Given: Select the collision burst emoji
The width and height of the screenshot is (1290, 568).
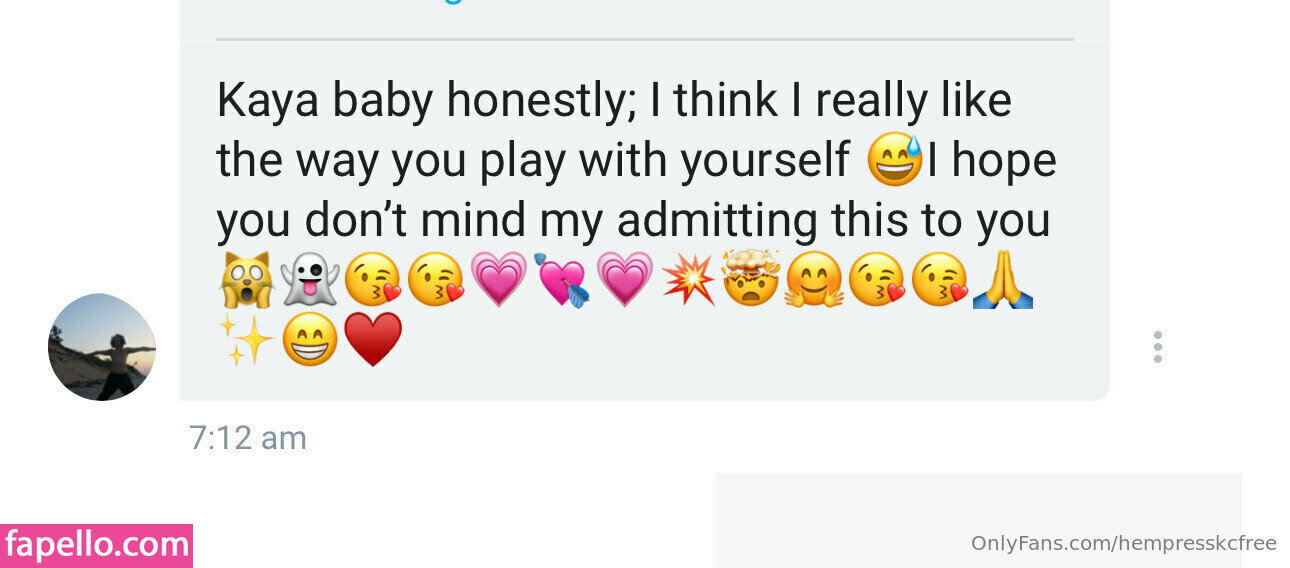Looking at the screenshot, I should 688,280.
